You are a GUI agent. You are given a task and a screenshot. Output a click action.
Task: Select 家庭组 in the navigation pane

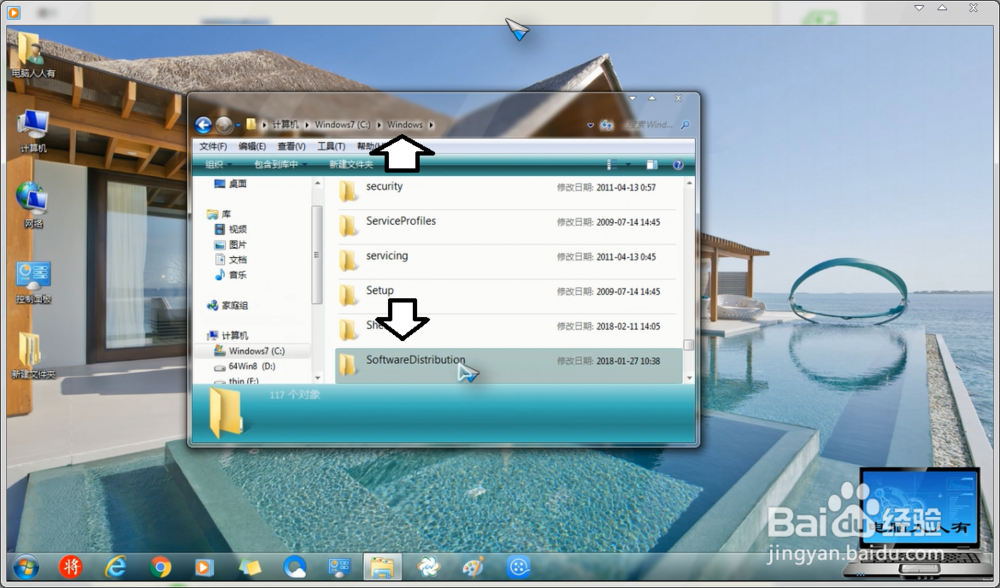228,305
